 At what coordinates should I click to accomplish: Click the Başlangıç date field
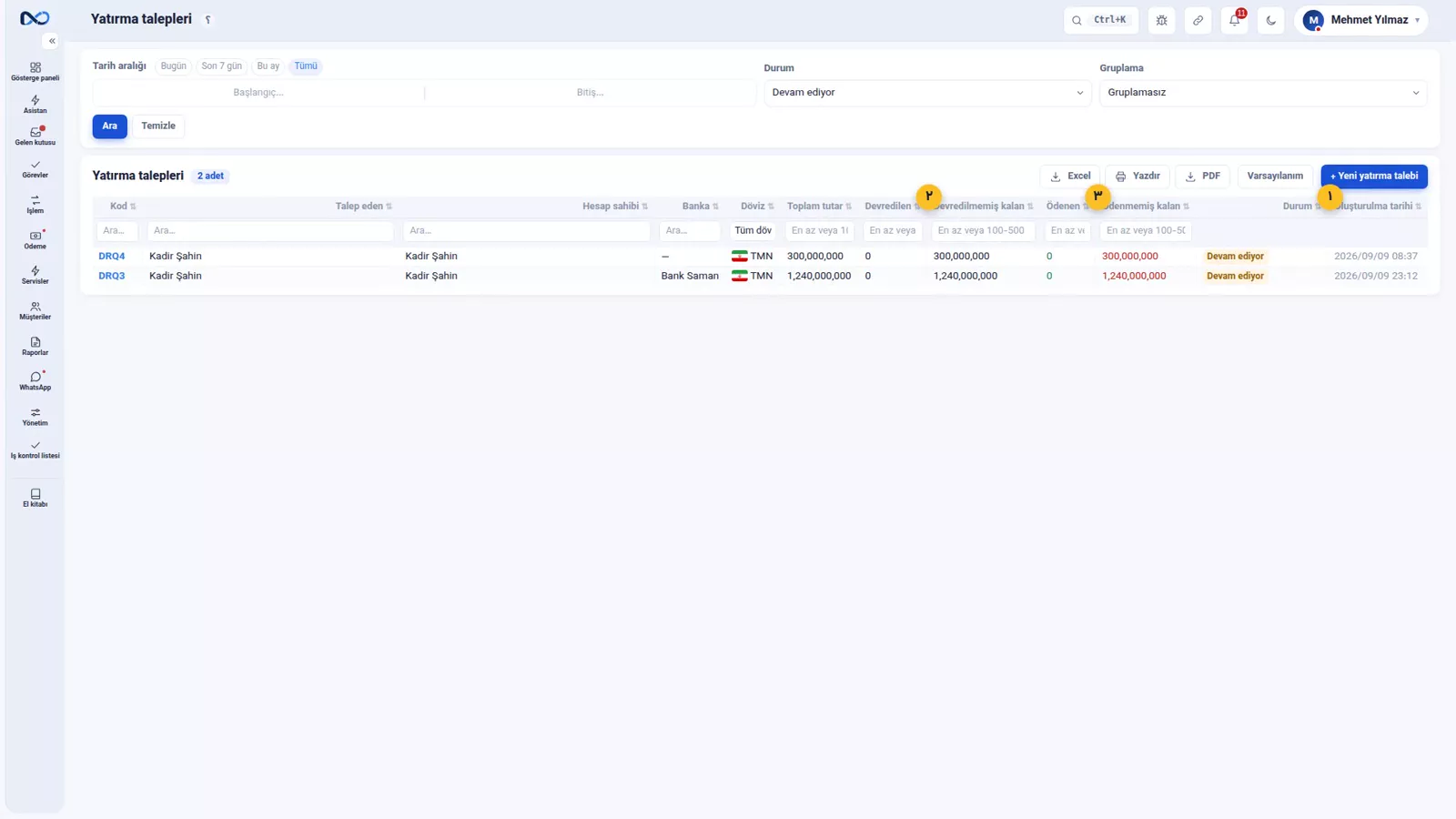[x=258, y=93]
